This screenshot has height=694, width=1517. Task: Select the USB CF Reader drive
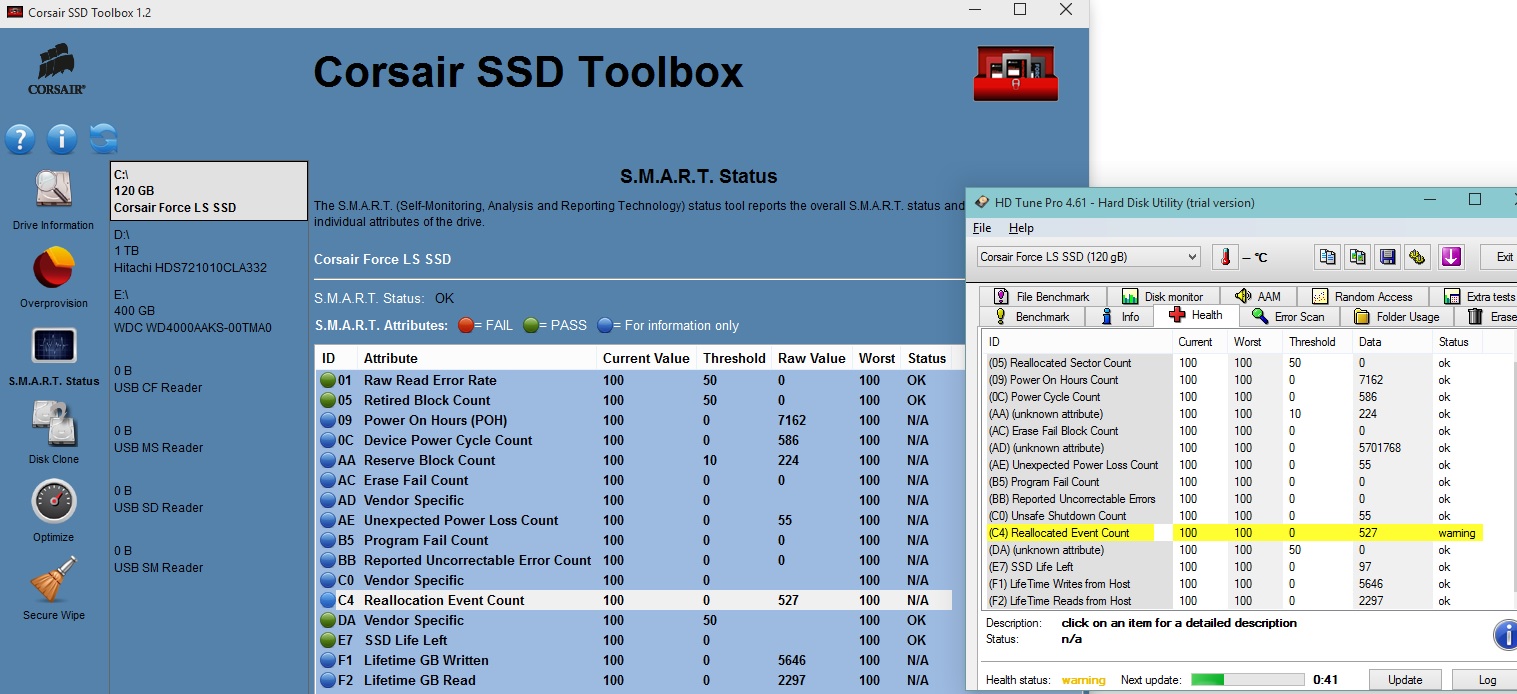click(x=208, y=379)
